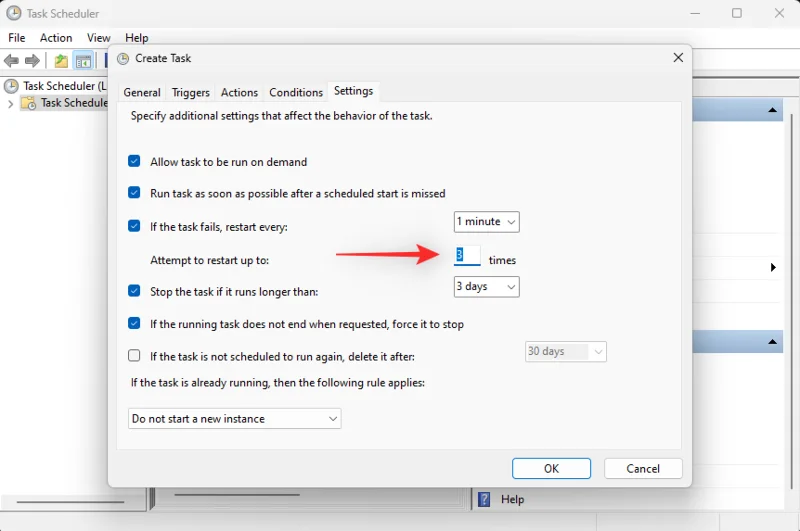Click the restart attempts times input field
Image resolution: width=800 pixels, height=531 pixels.
(x=467, y=255)
